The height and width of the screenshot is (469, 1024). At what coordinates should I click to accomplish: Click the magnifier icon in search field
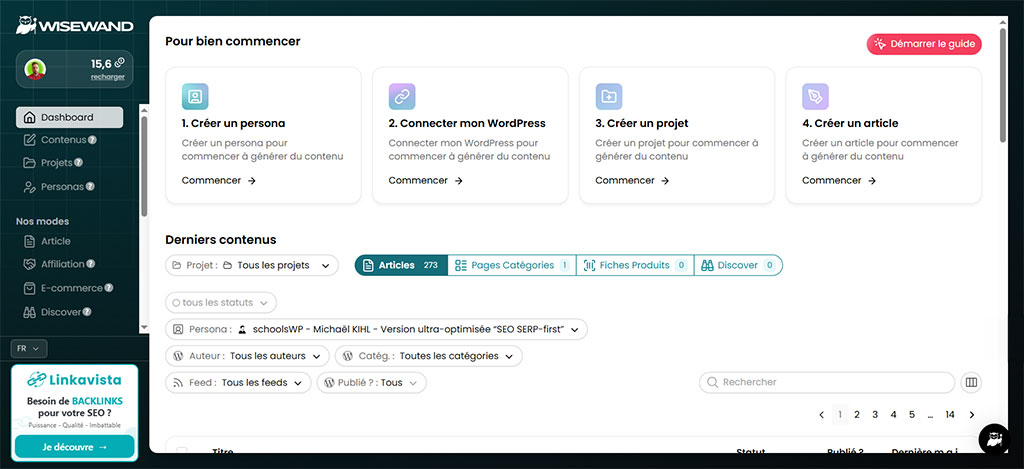[x=711, y=382]
